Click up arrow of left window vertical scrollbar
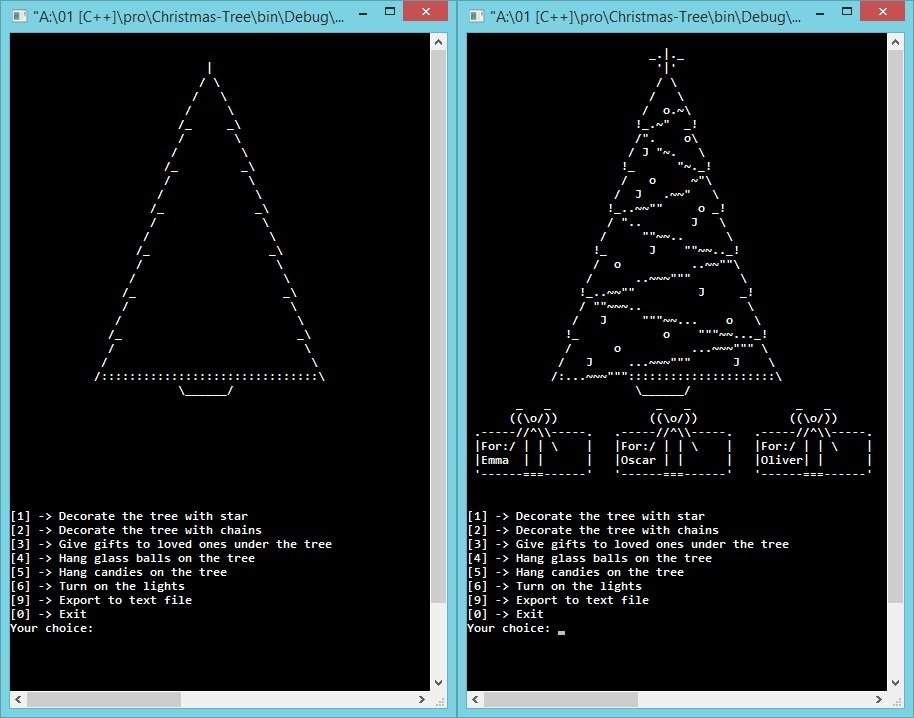Screen dimensions: 914x718 click(x=438, y=42)
